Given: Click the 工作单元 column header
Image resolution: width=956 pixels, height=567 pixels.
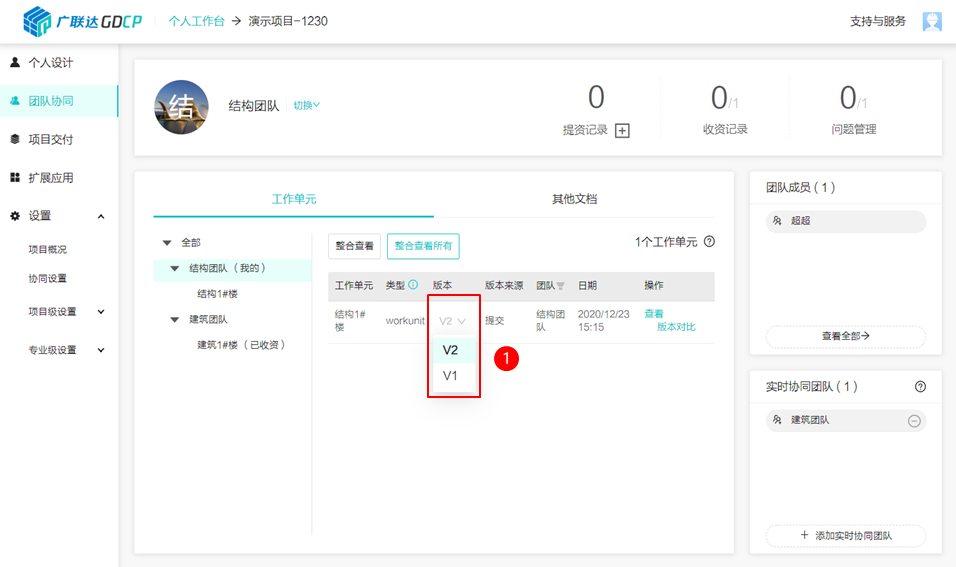Looking at the screenshot, I should (x=354, y=285).
